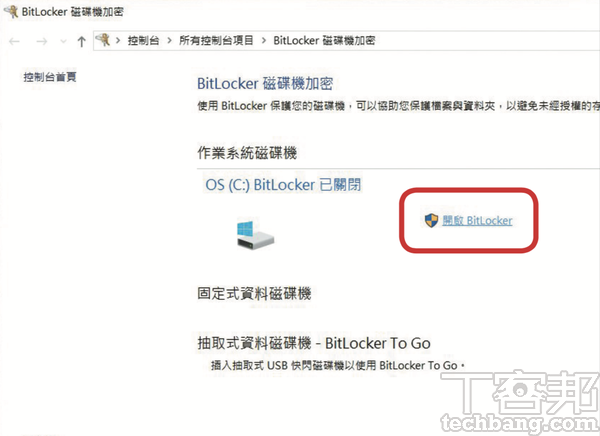Click the OS (C:) BitLocker 已關閉 heading
The width and height of the screenshot is (600, 436).
tap(283, 185)
